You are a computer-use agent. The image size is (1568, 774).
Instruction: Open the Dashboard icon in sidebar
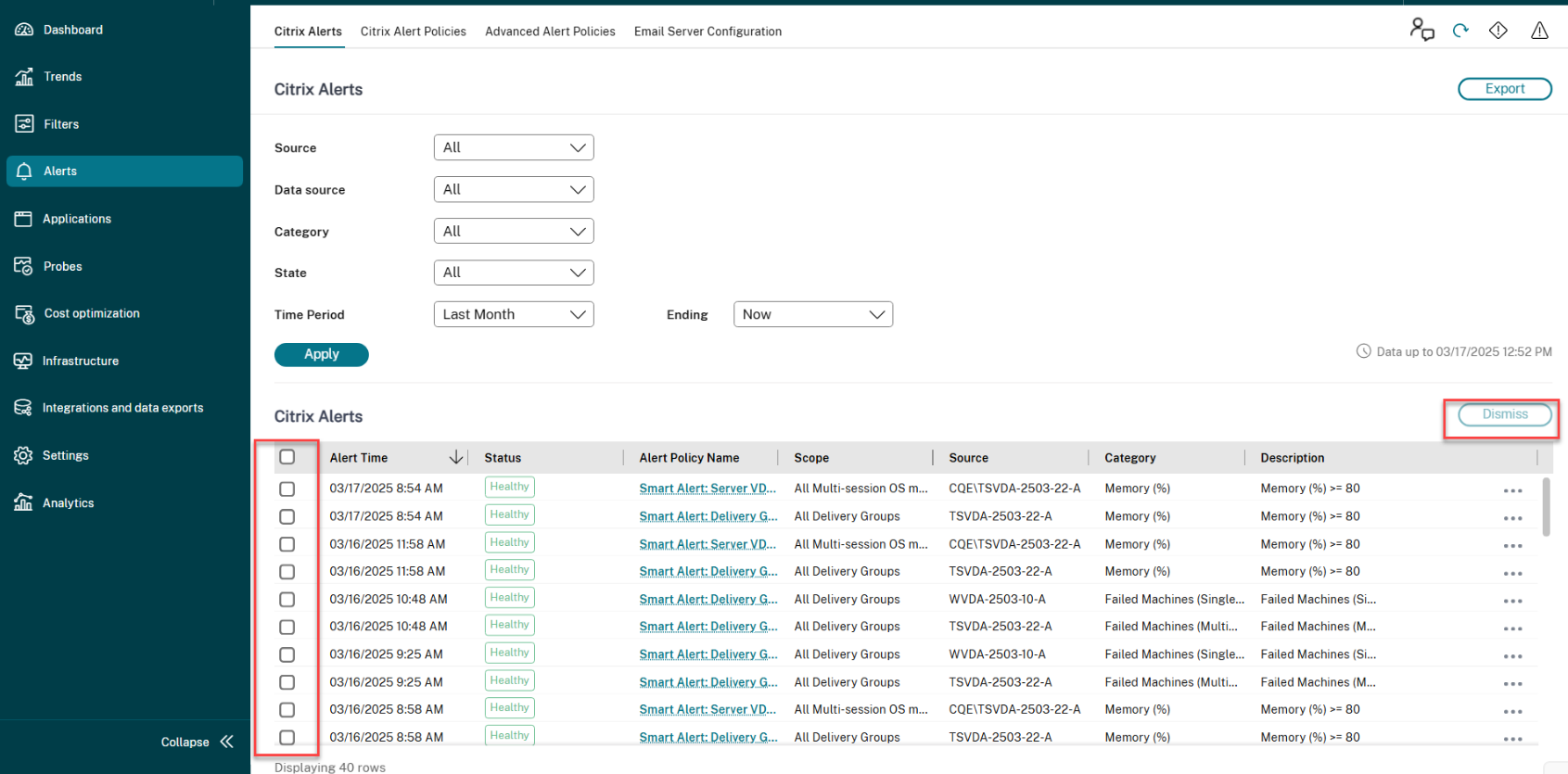(24, 30)
